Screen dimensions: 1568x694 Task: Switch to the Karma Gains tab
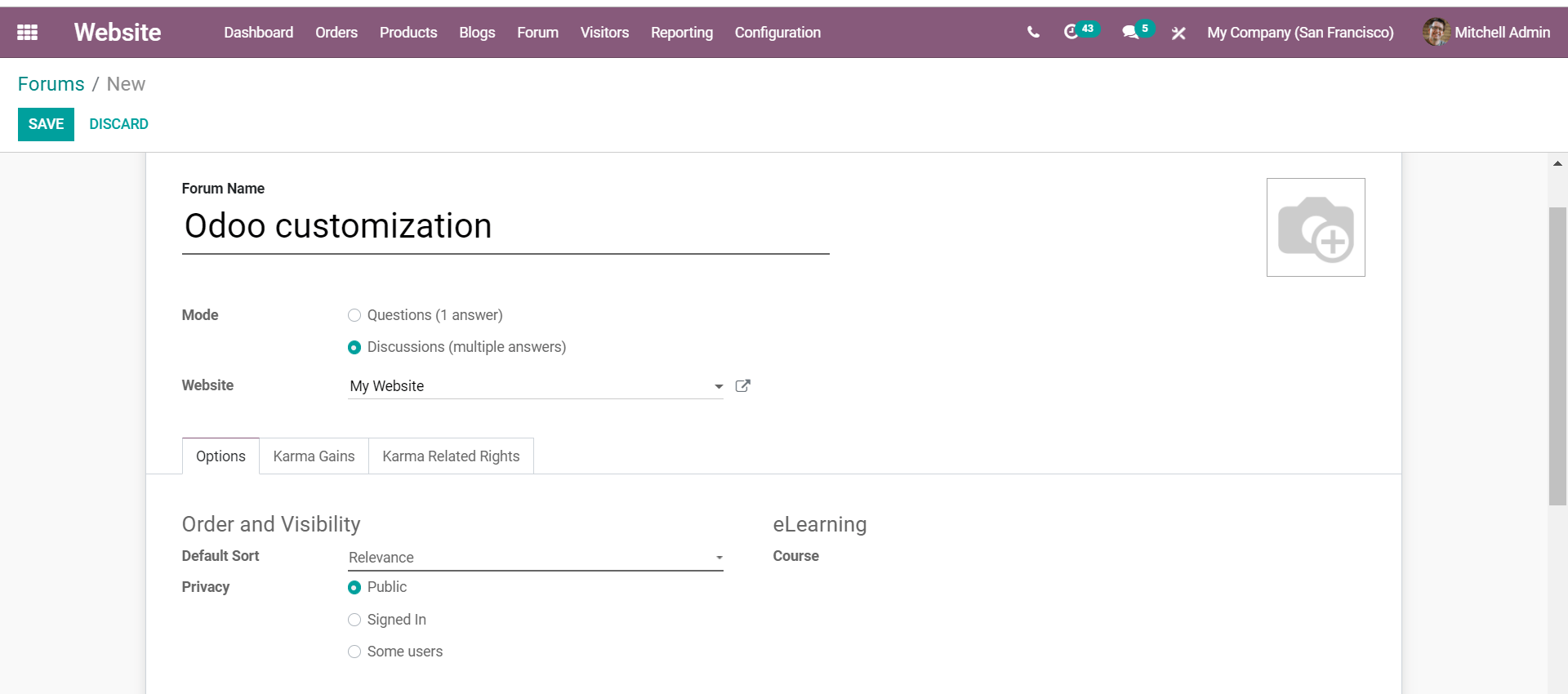pyautogui.click(x=314, y=456)
